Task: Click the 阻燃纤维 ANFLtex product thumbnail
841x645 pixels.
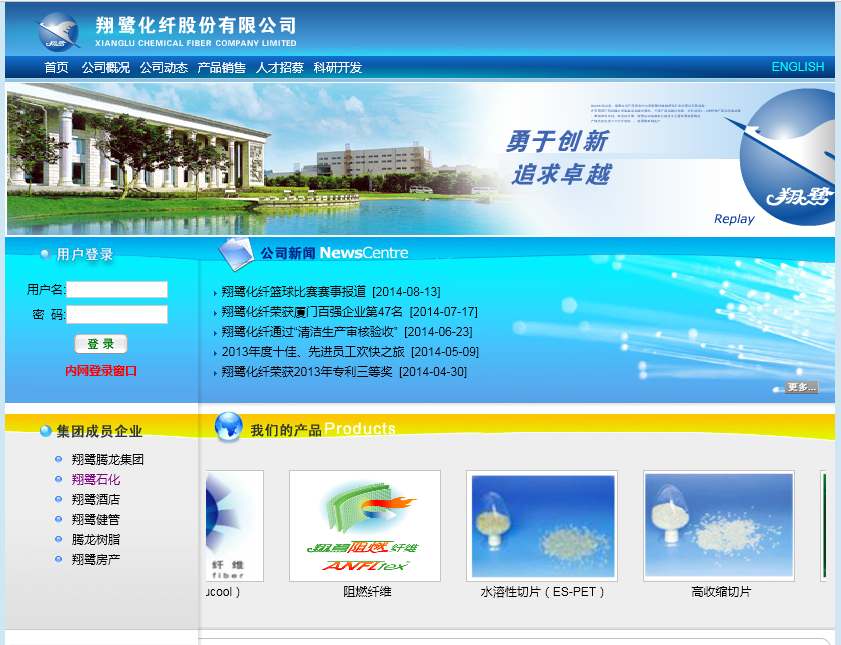Action: pos(365,526)
